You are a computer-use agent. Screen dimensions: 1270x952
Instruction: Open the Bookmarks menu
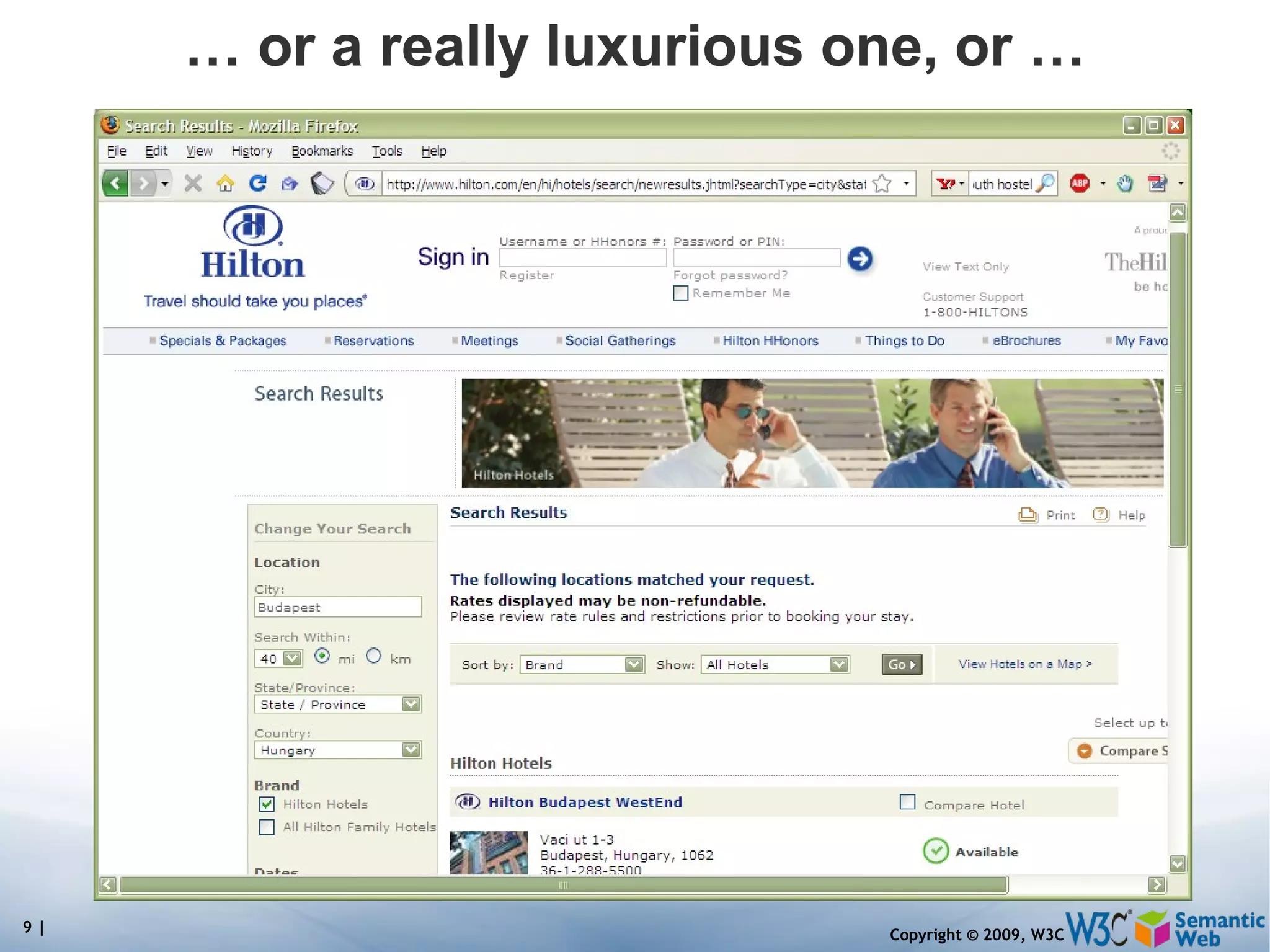pyautogui.click(x=322, y=151)
